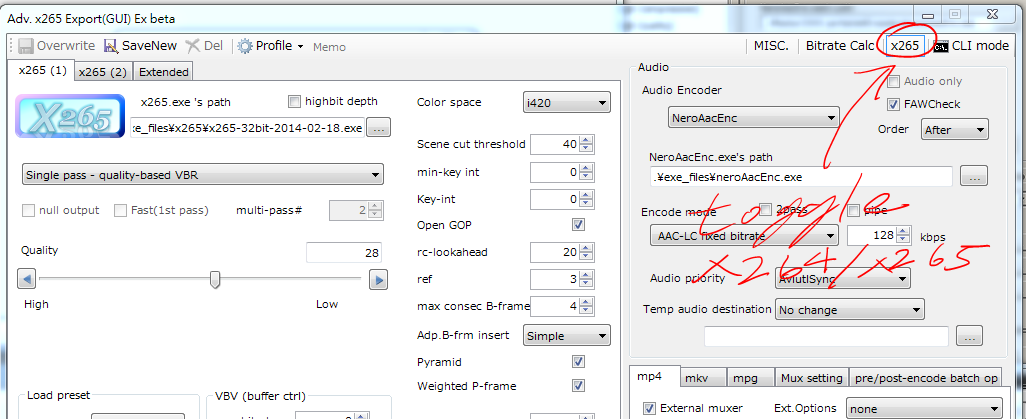Delete profile with Del button
This screenshot has height=419, width=1026.
pyautogui.click(x=204, y=46)
